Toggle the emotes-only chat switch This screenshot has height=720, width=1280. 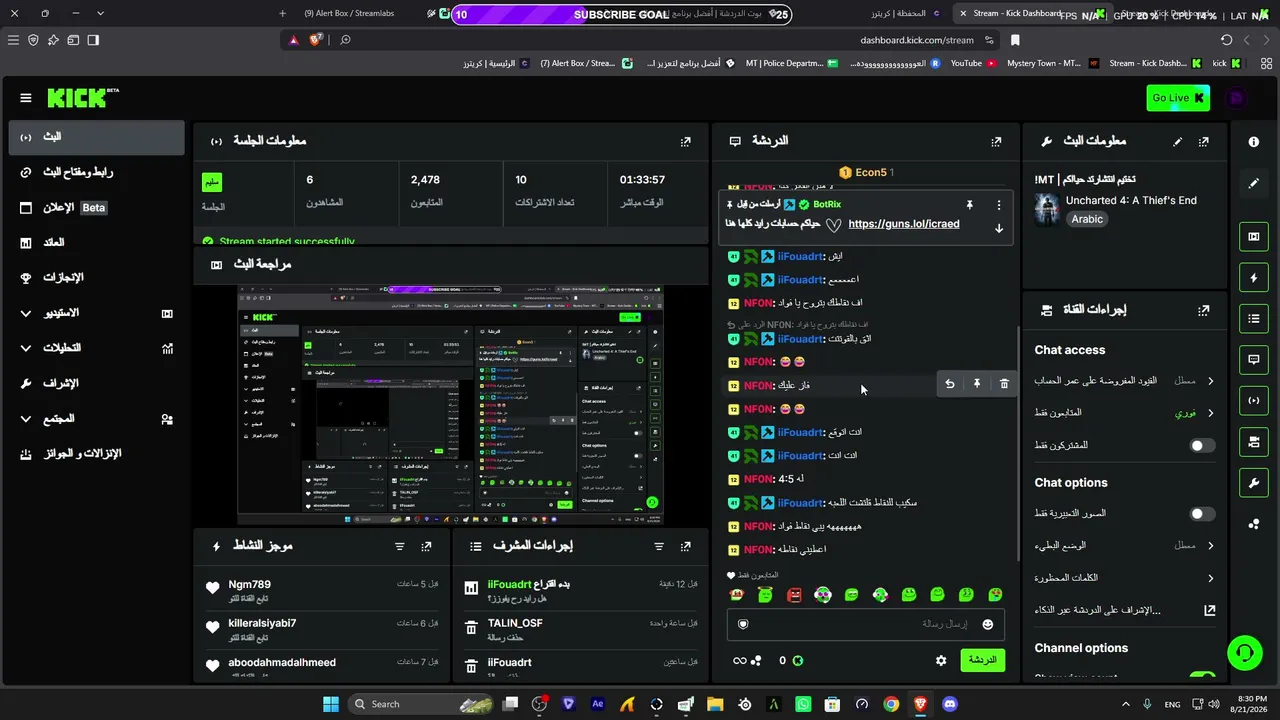pos(1203,514)
